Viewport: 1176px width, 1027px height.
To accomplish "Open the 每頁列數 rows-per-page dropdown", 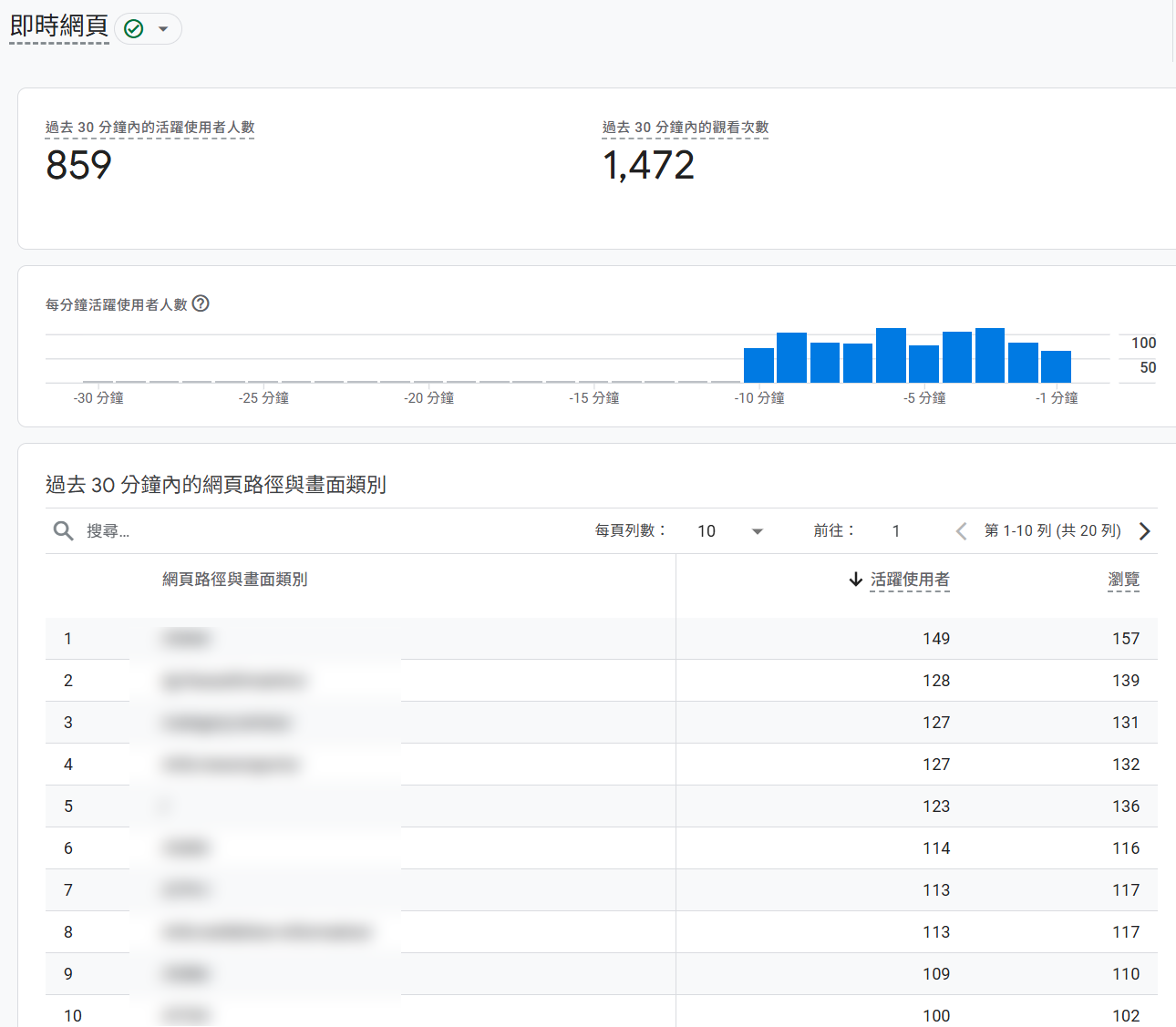I will [730, 531].
